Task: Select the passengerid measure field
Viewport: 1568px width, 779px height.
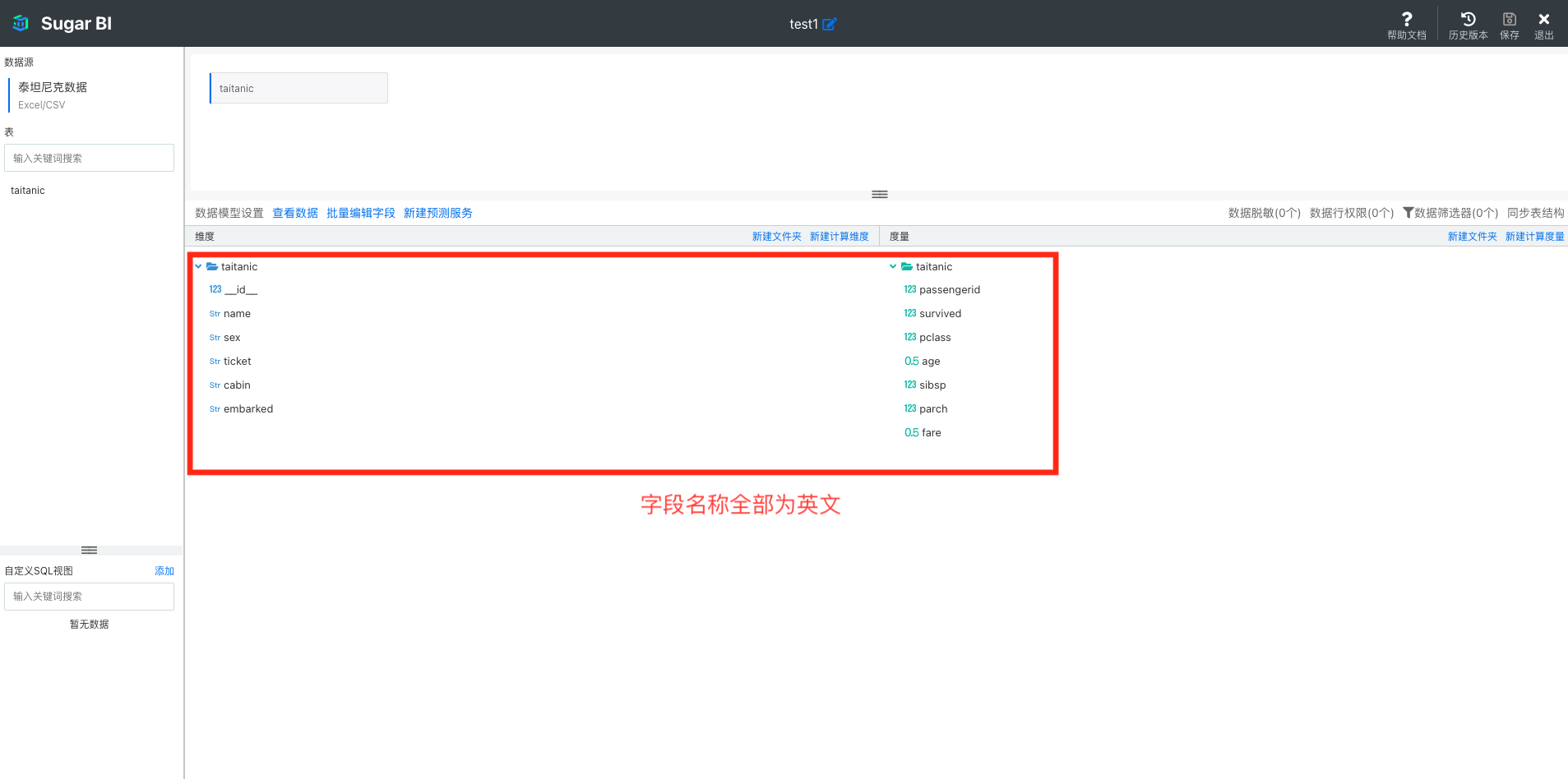Action: 950,289
